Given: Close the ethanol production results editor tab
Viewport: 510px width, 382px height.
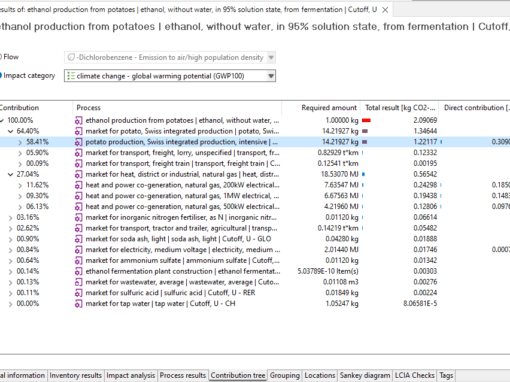Looking at the screenshot, I should (385, 10).
